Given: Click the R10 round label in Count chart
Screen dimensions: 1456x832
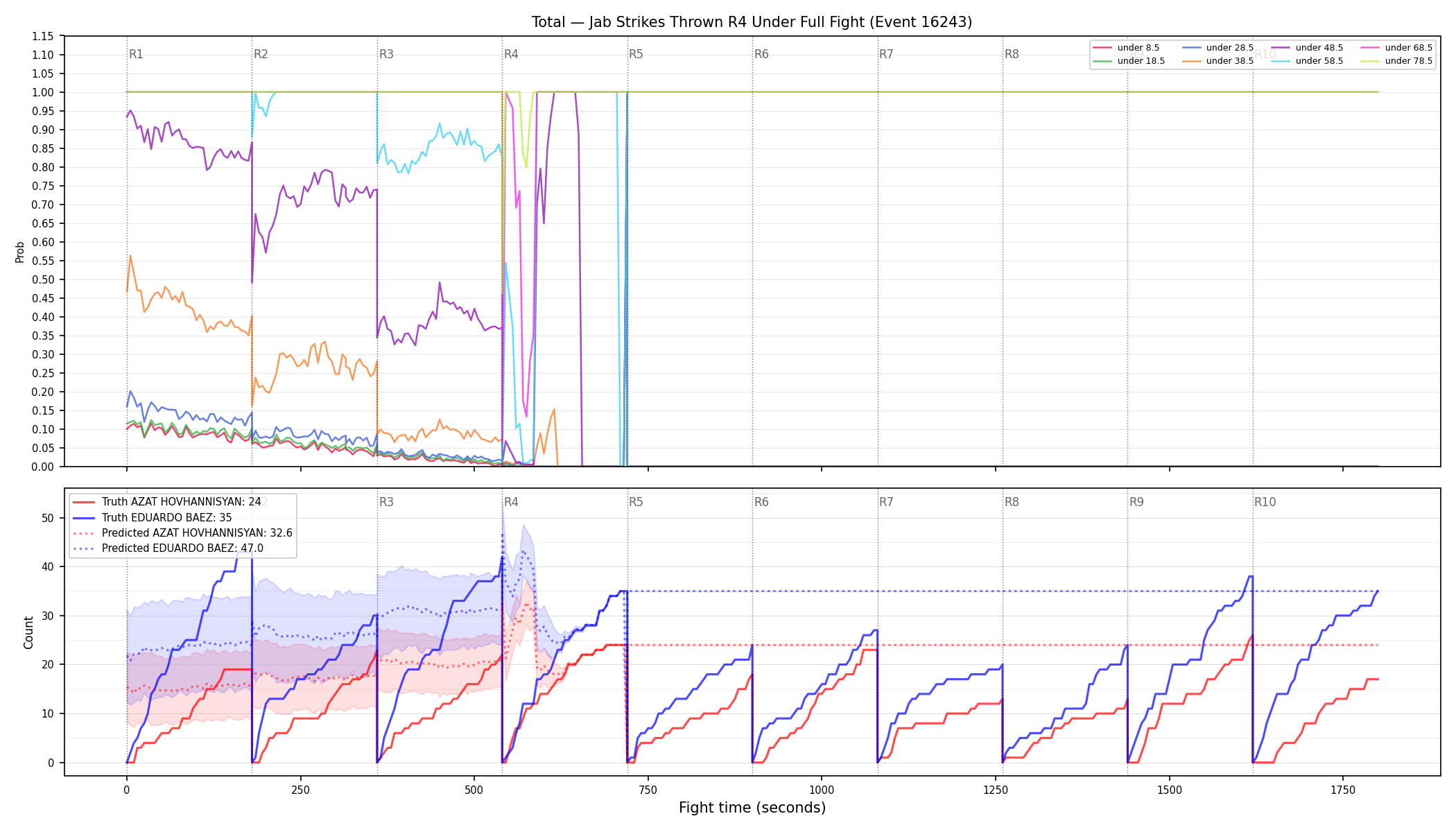Looking at the screenshot, I should click(x=1265, y=502).
